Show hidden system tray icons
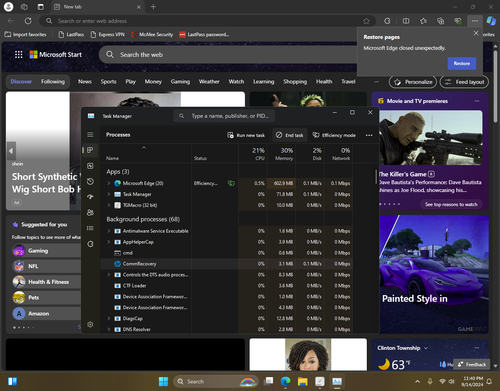Image resolution: width=500 pixels, height=391 pixels. [x=417, y=381]
